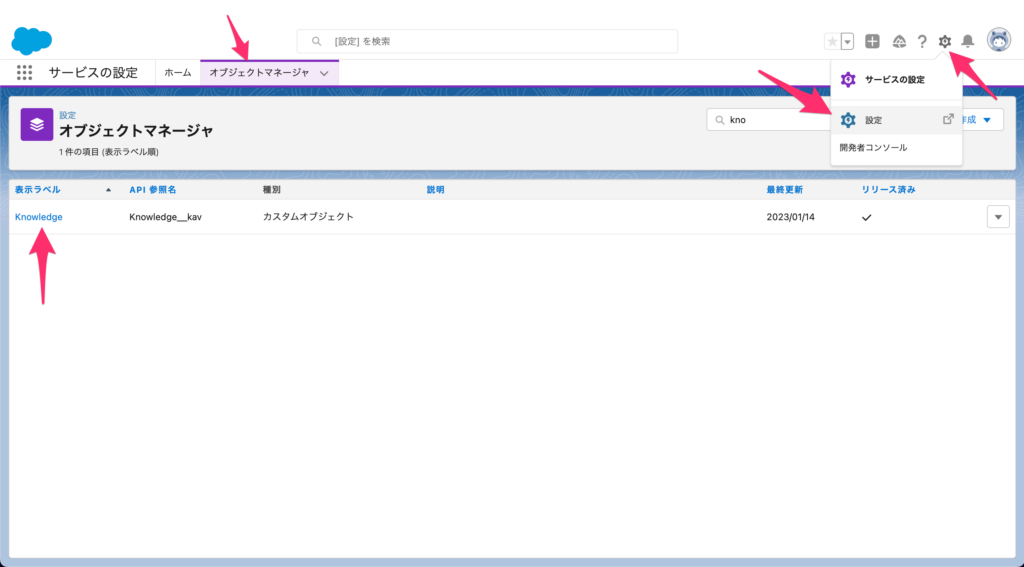Open the App Launcher grid icon

[x=25, y=73]
